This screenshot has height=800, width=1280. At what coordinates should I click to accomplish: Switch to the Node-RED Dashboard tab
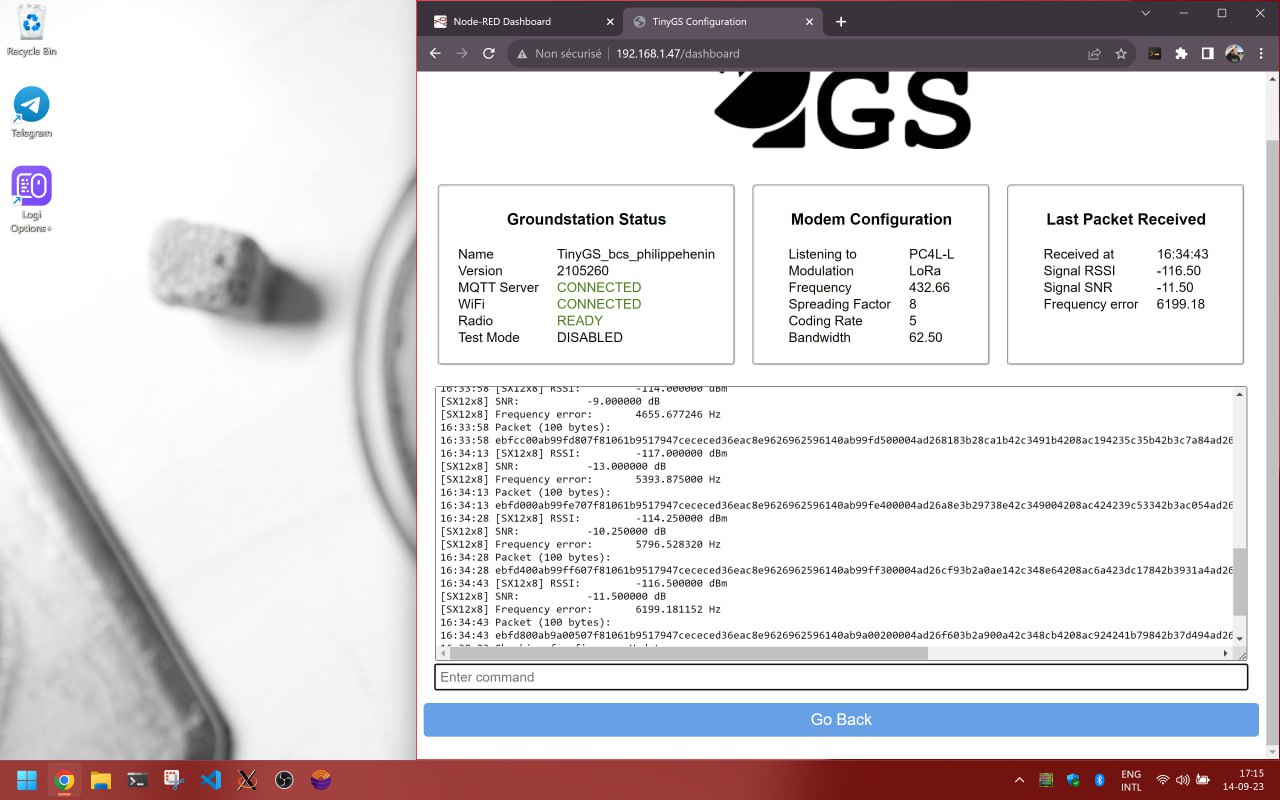(515, 21)
